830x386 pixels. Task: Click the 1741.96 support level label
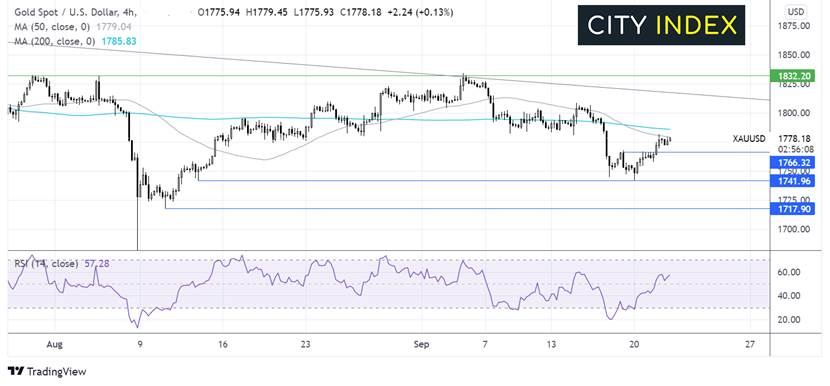point(792,181)
